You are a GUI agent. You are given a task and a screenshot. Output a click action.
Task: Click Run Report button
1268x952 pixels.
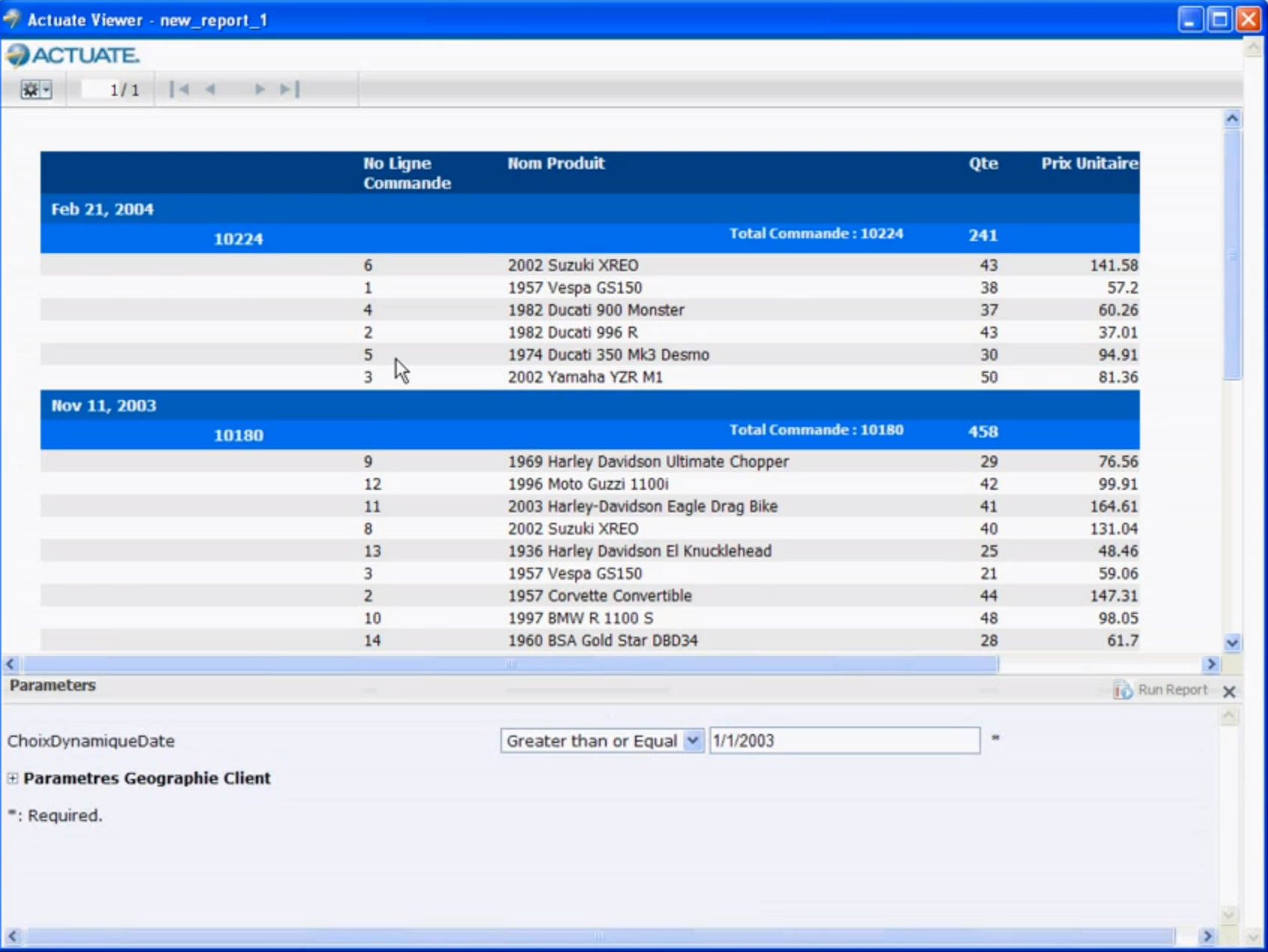pyautogui.click(x=1161, y=690)
